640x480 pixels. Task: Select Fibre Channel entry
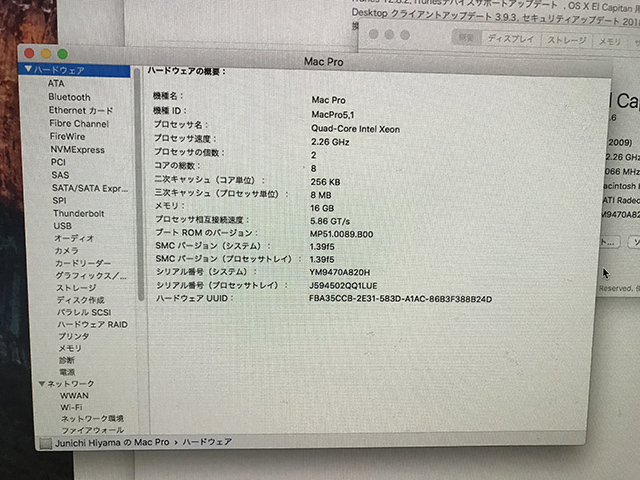79,124
